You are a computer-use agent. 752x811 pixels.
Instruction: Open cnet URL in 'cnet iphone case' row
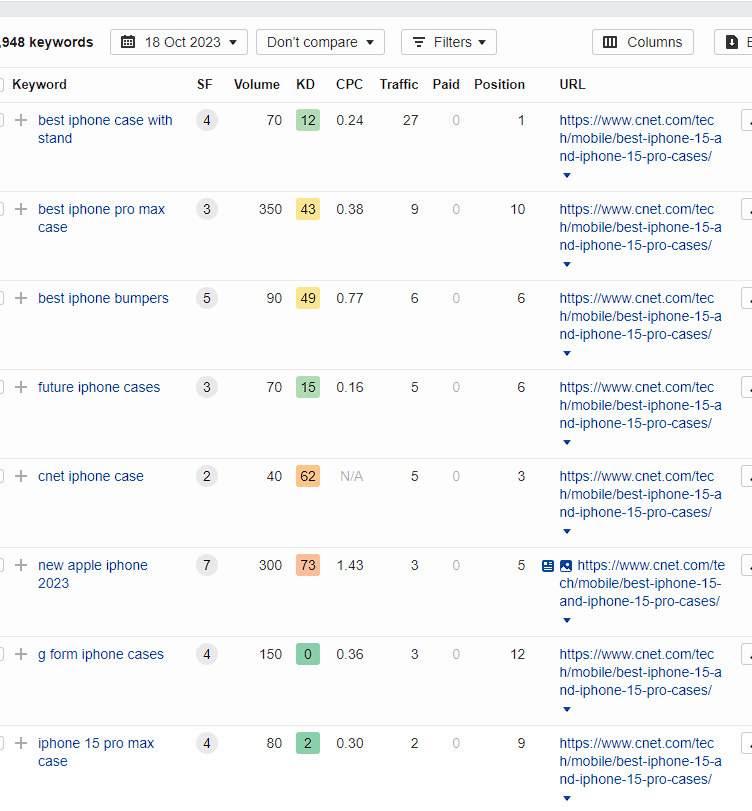640,494
